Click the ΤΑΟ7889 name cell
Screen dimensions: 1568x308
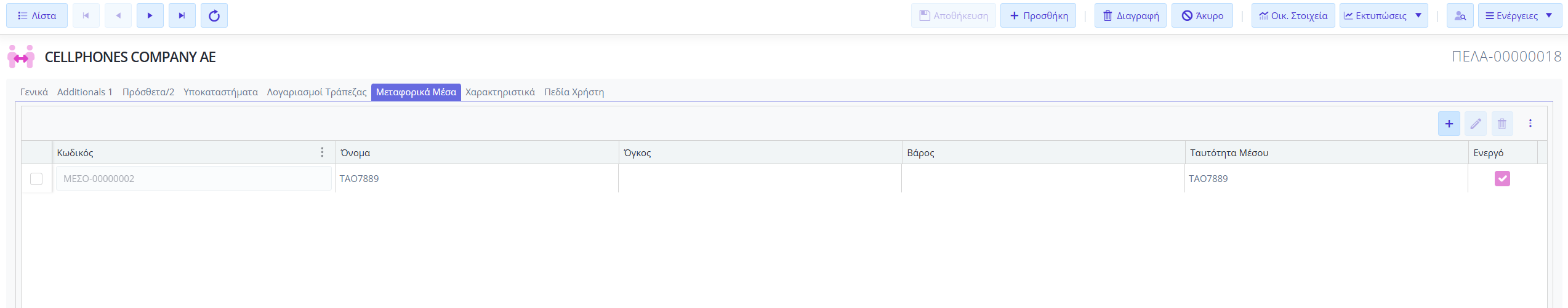(477, 179)
